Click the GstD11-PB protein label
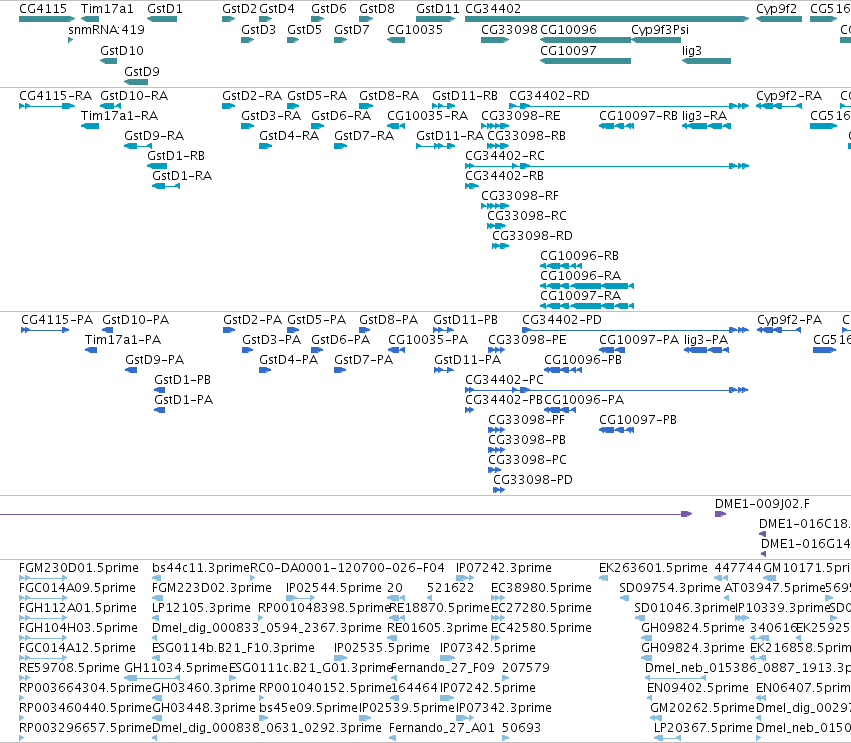The width and height of the screenshot is (851, 743). 465,320
